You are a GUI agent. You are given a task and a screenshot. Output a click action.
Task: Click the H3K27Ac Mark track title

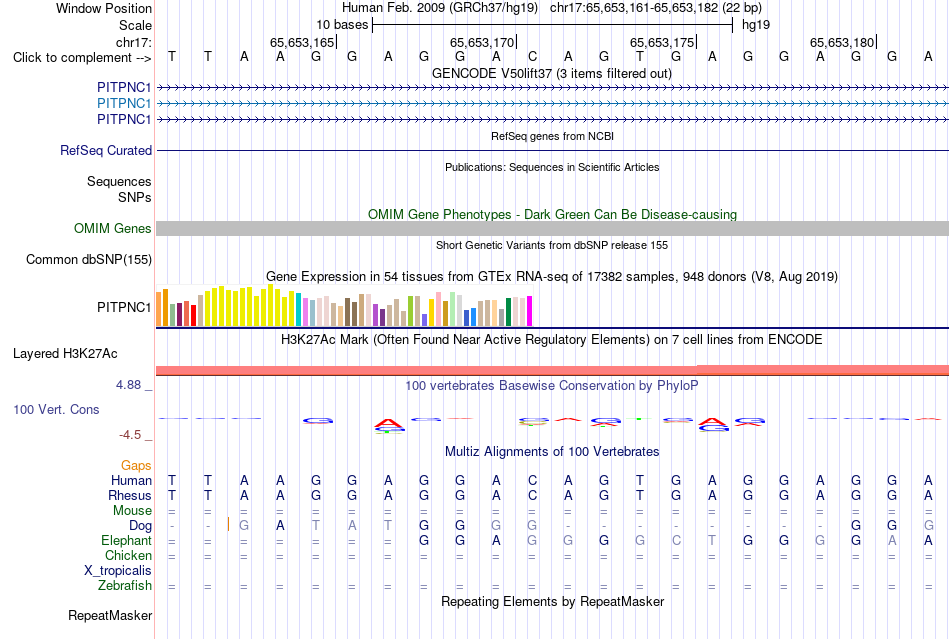(x=551, y=339)
